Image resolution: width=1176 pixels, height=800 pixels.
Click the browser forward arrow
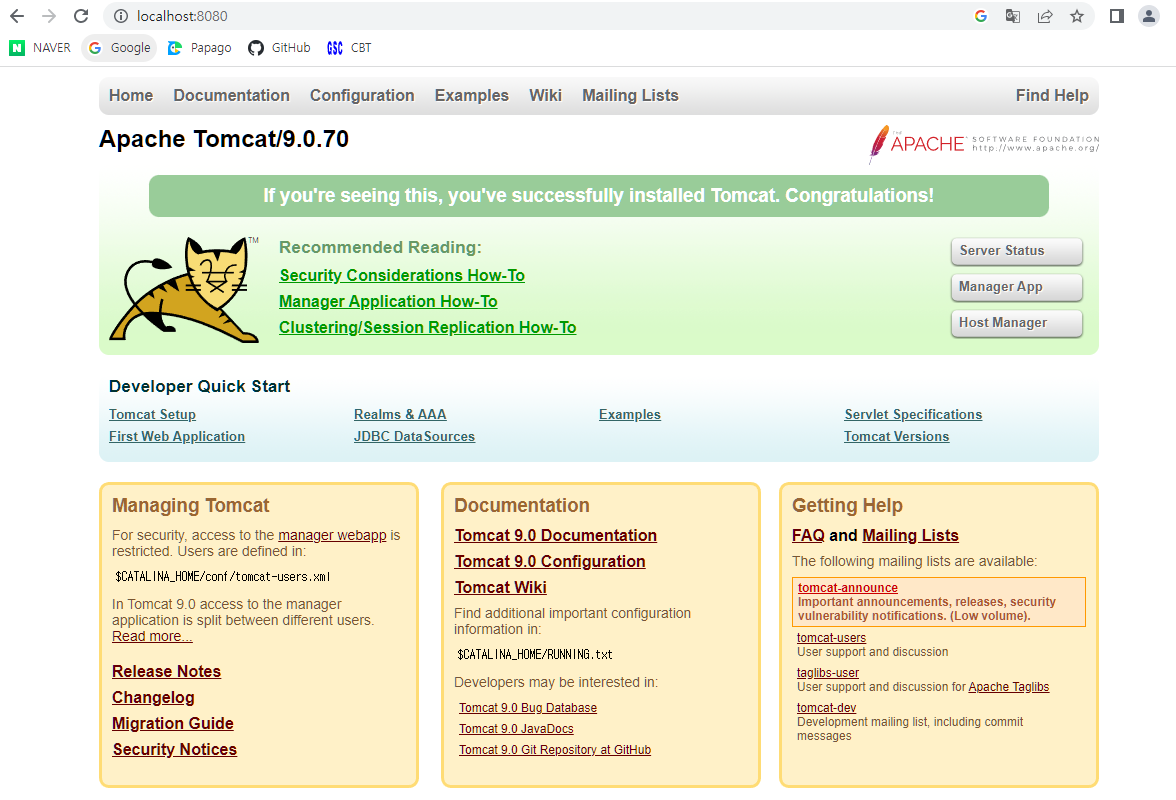click(x=49, y=16)
